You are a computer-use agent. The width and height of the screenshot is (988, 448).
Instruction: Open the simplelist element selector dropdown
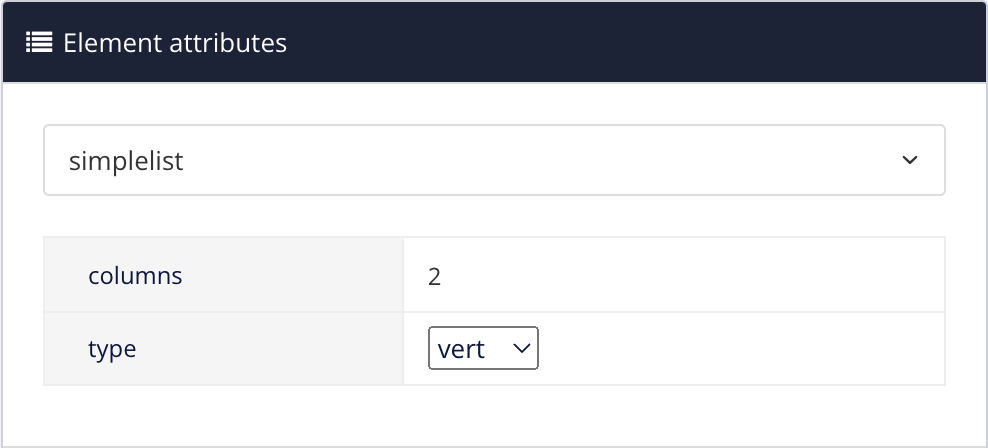[x=494, y=160]
